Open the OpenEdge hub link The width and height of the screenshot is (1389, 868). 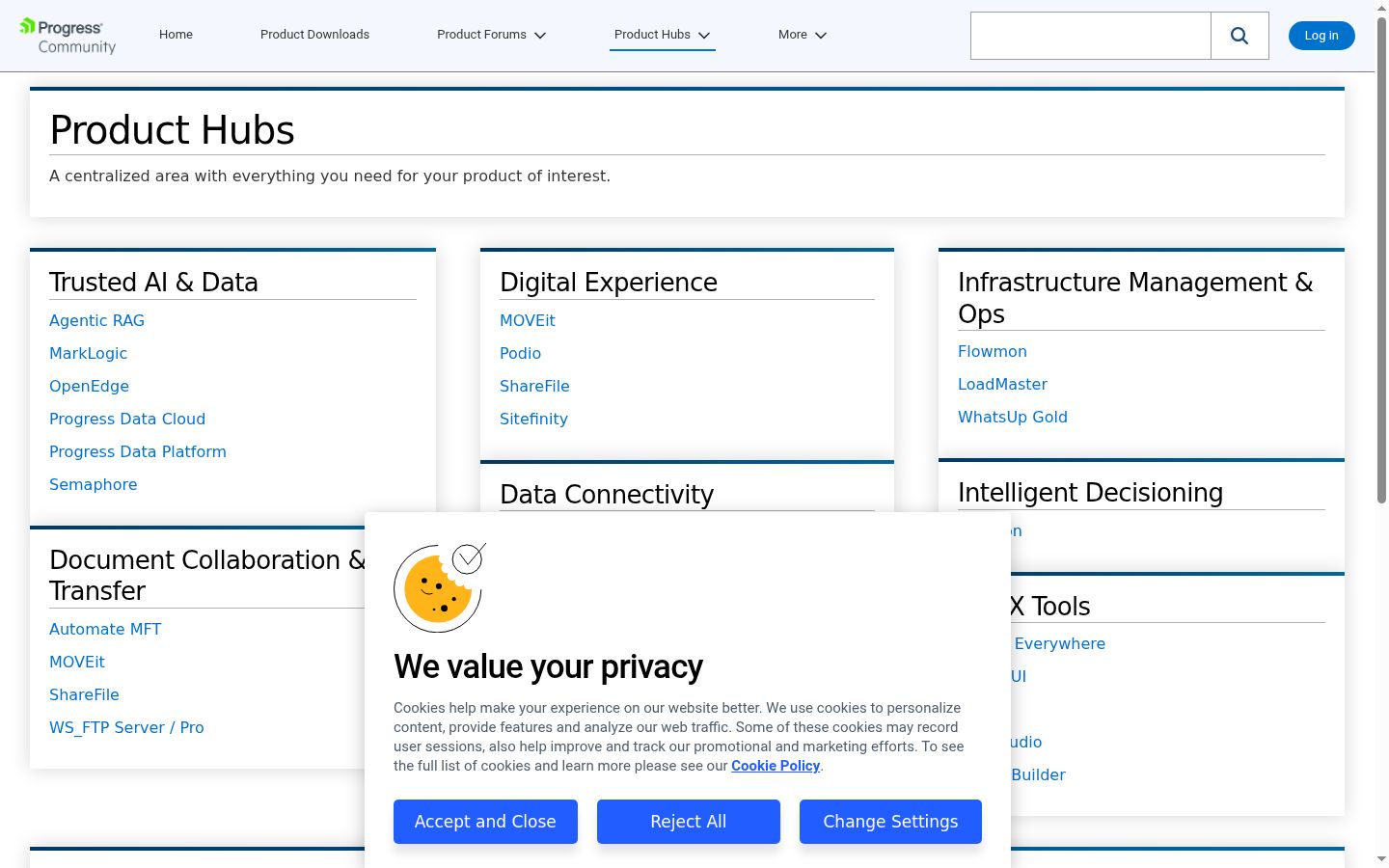[x=89, y=386]
